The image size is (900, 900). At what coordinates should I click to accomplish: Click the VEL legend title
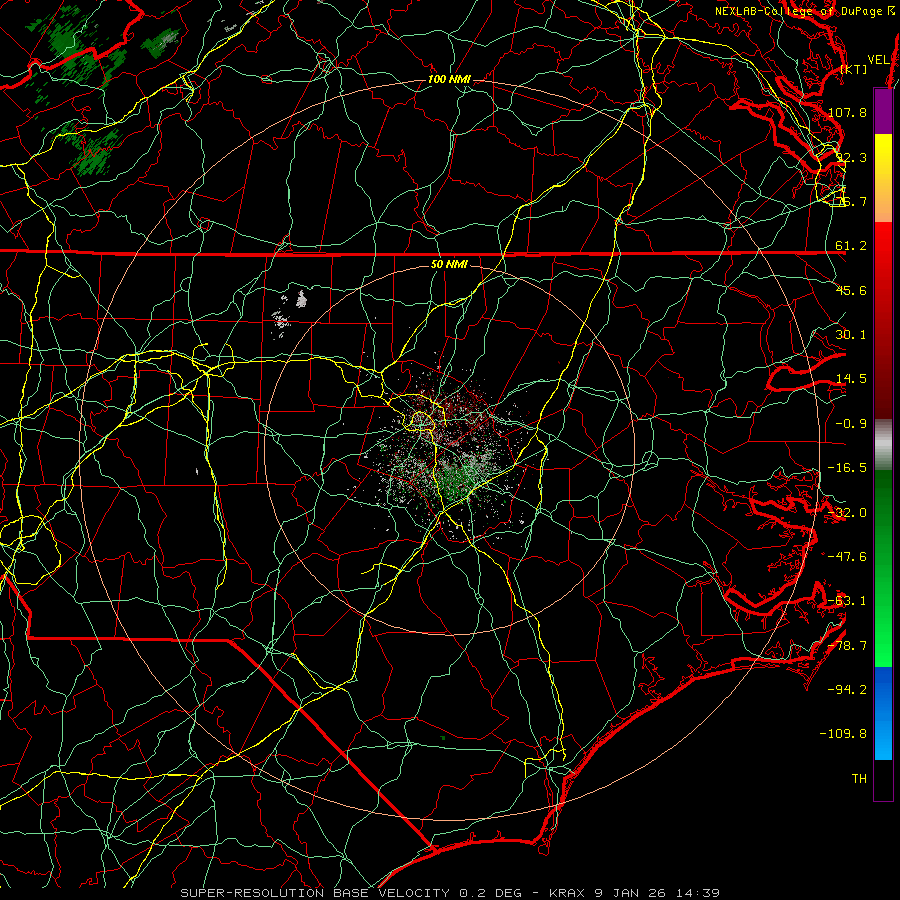point(878,60)
